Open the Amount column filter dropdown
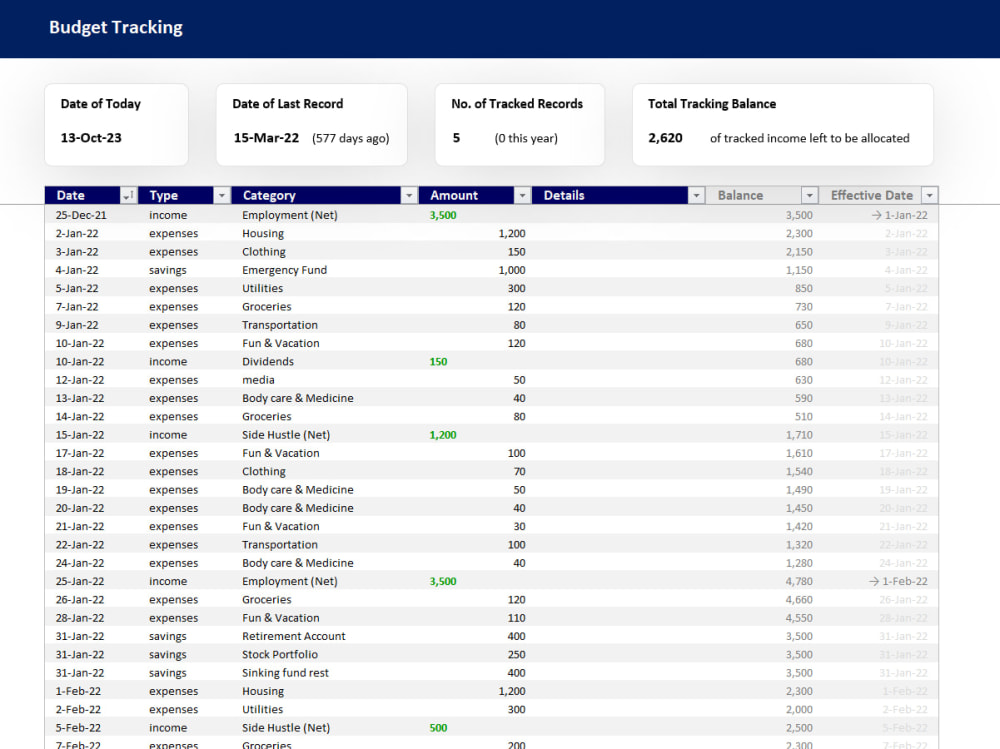 click(524, 195)
